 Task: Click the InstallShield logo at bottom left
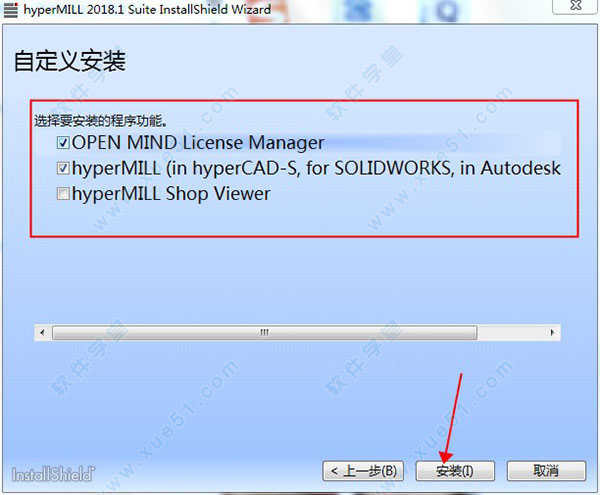coord(53,472)
